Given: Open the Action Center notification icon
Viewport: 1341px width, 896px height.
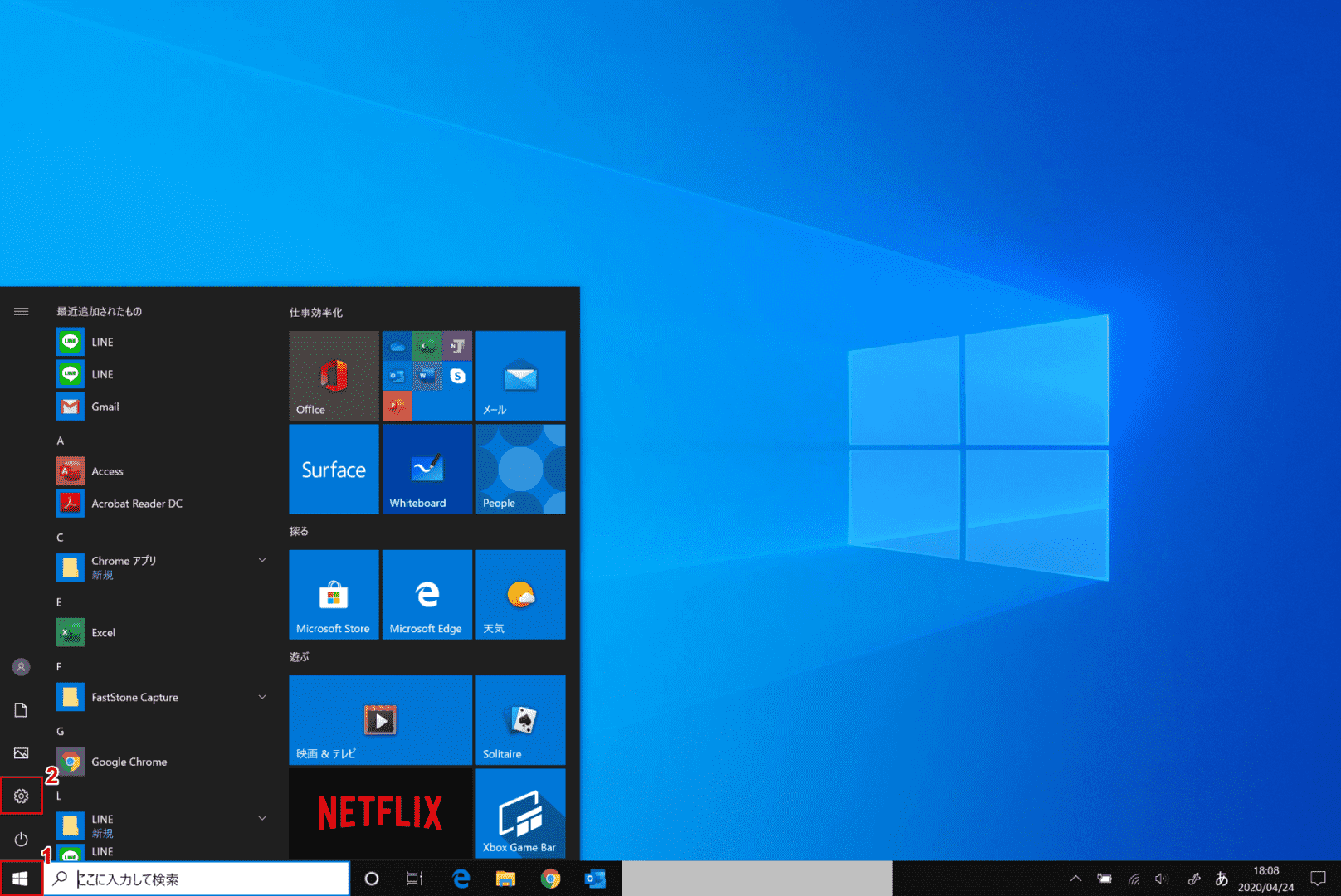Looking at the screenshot, I should coord(1318,879).
